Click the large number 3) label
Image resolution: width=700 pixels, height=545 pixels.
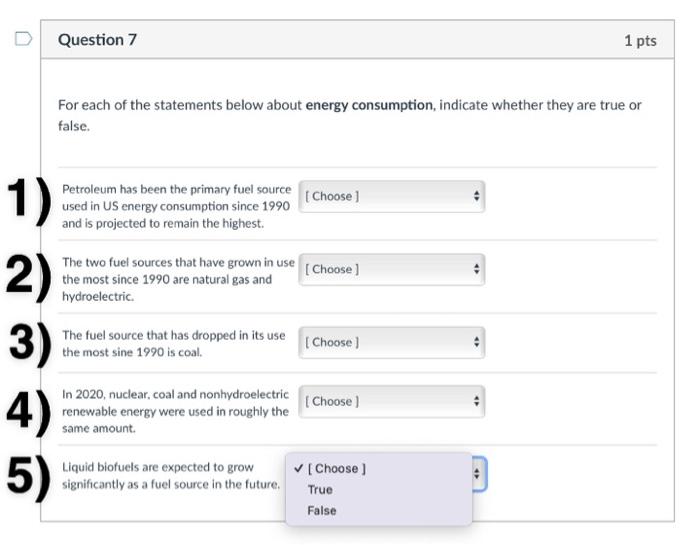[x=28, y=343]
